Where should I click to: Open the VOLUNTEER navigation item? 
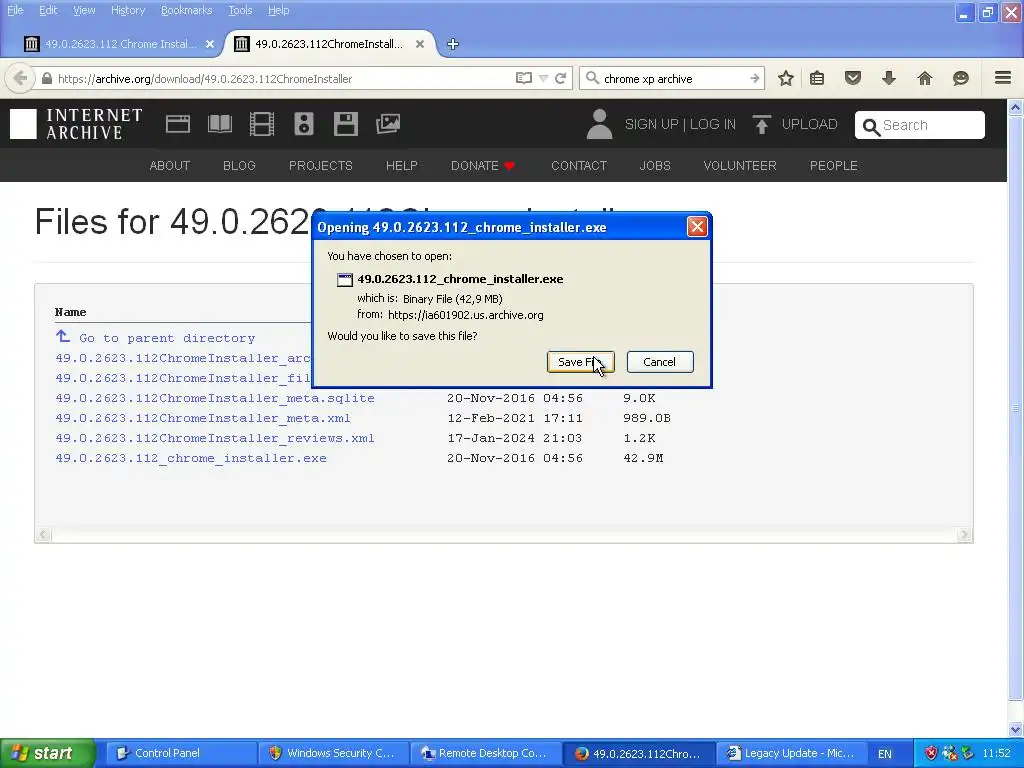coord(740,166)
